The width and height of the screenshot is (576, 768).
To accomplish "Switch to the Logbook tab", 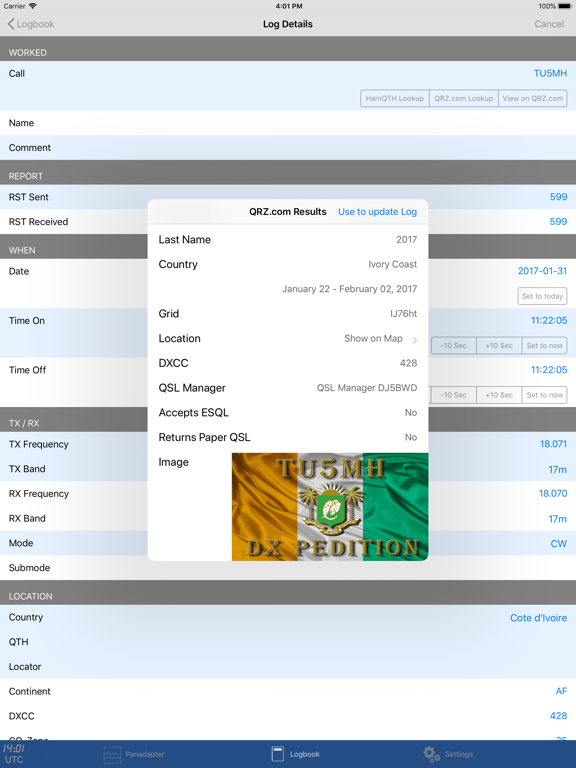I will [295, 754].
